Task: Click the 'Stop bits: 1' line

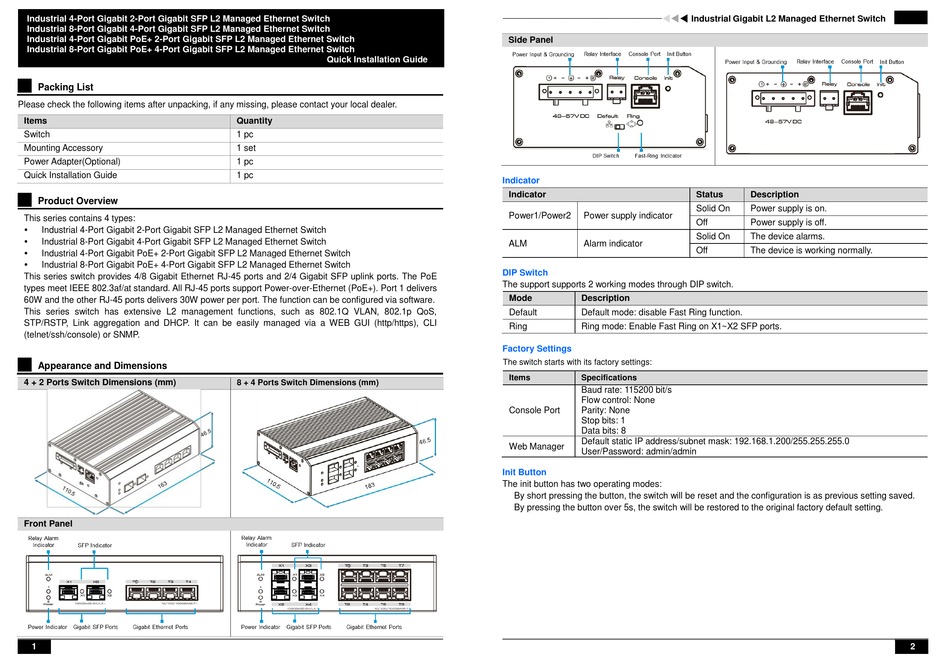Action: (603, 421)
